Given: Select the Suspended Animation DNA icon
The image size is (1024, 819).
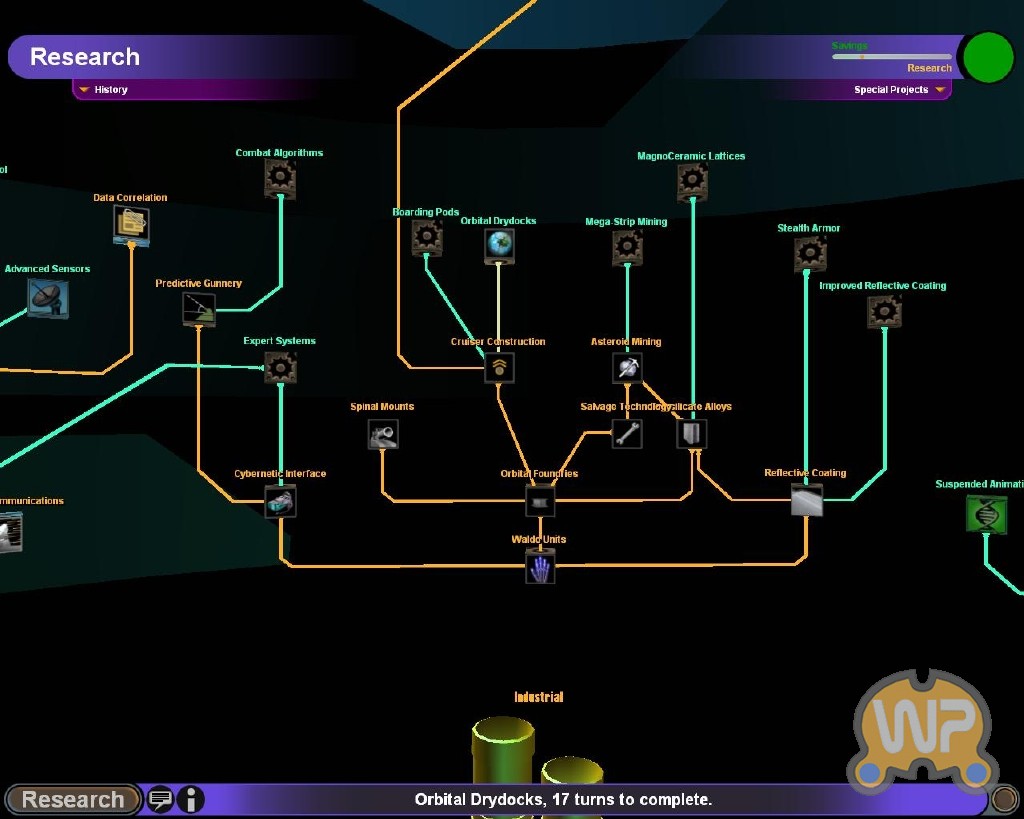Looking at the screenshot, I should tap(986, 514).
